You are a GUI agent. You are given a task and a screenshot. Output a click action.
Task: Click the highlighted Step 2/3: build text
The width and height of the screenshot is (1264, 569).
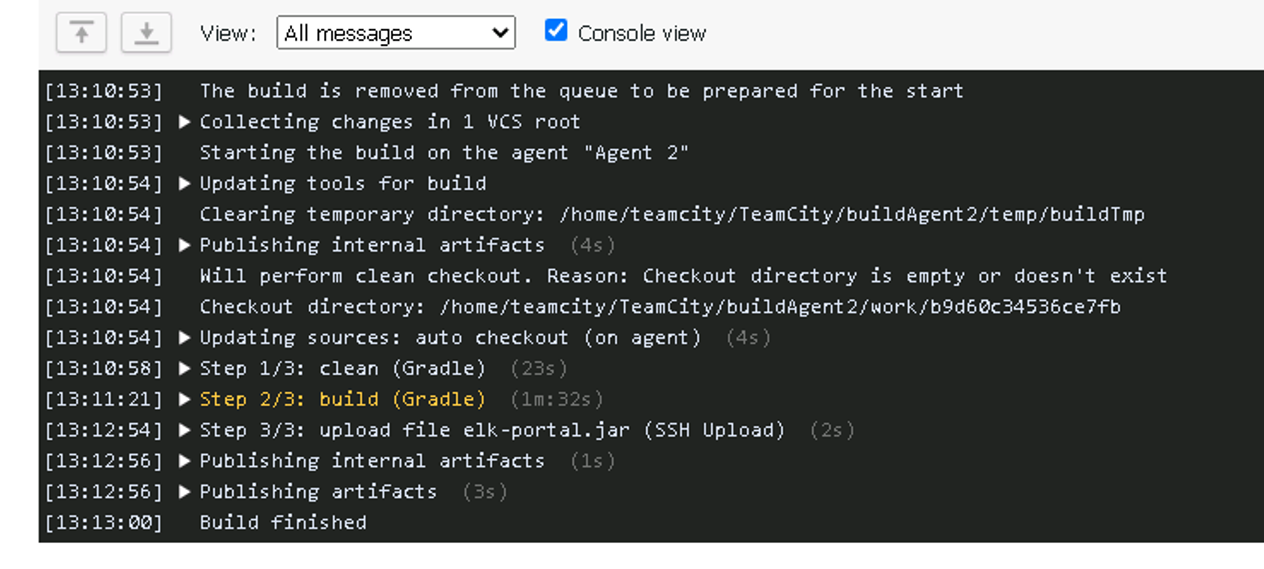(x=342, y=399)
